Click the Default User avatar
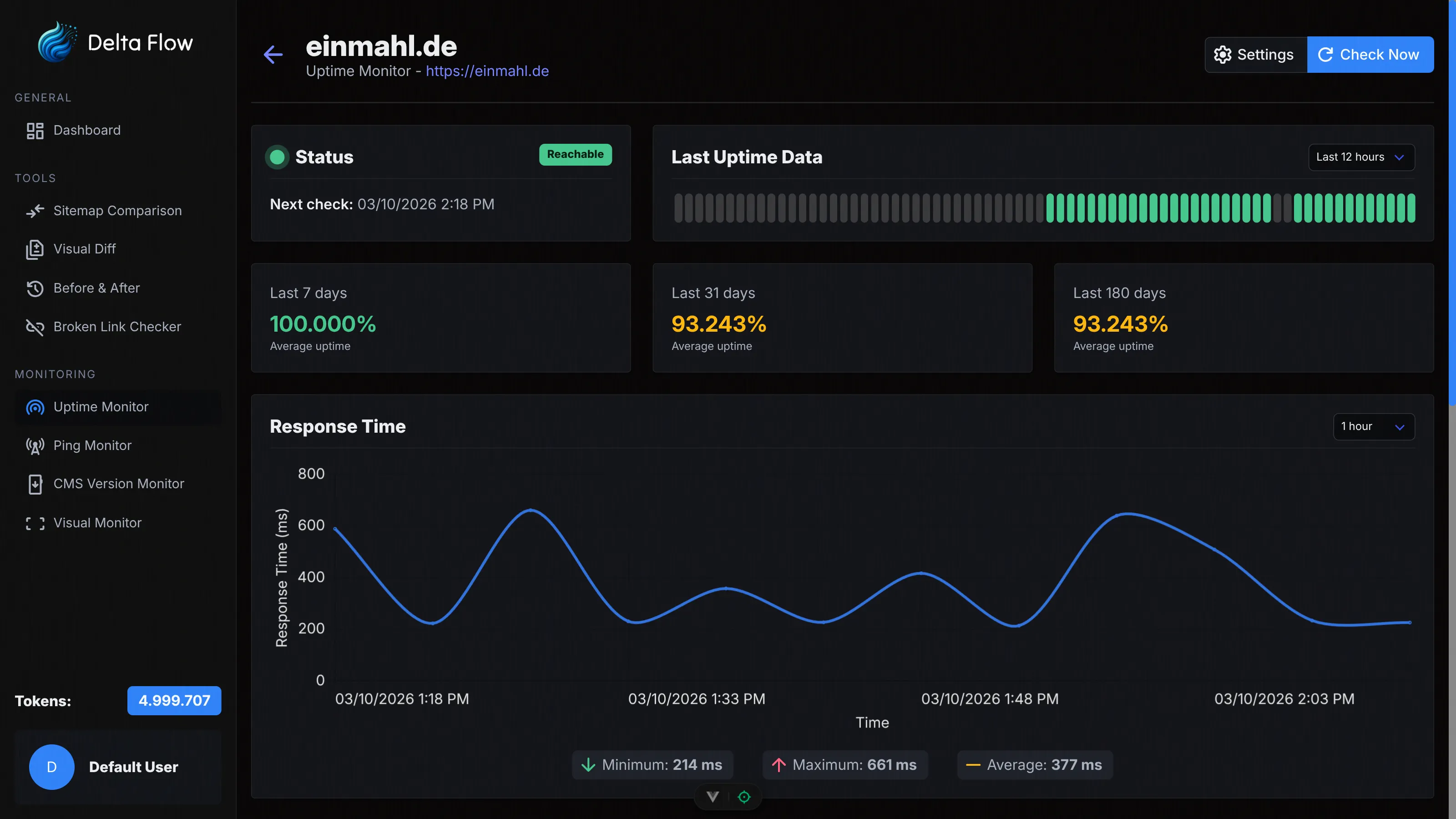 pyautogui.click(x=51, y=767)
